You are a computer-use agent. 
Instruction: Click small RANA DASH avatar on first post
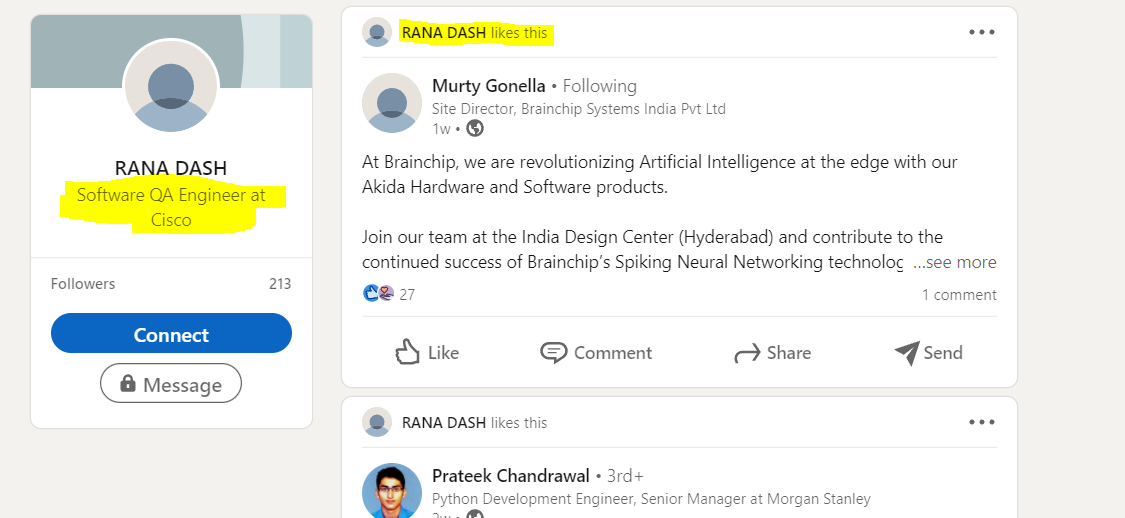click(x=377, y=32)
